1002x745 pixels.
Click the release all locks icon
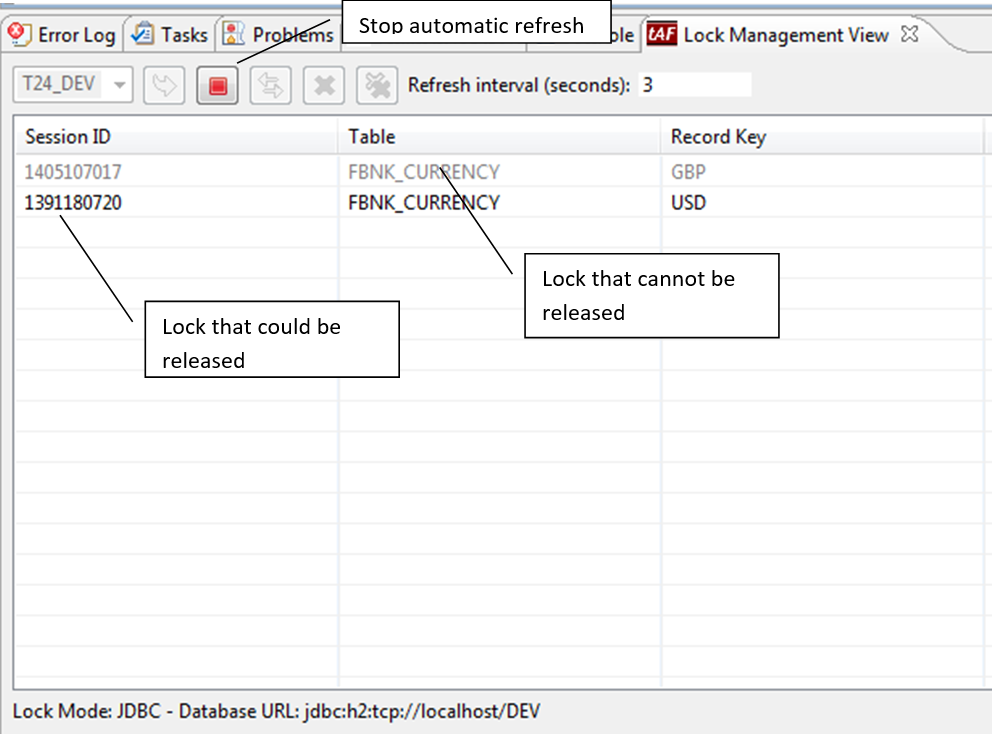(376, 86)
